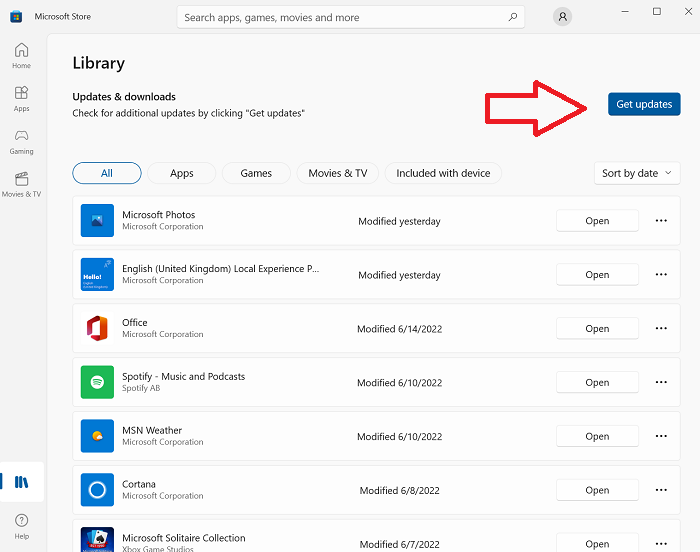The height and width of the screenshot is (552, 700).
Task: Click the English (United Kingdom) Local Experience title
Action: click(221, 269)
